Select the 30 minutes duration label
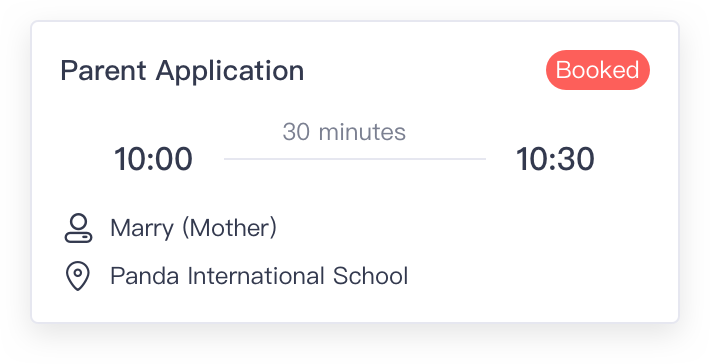Viewport: 710px width, 364px height. click(x=344, y=132)
